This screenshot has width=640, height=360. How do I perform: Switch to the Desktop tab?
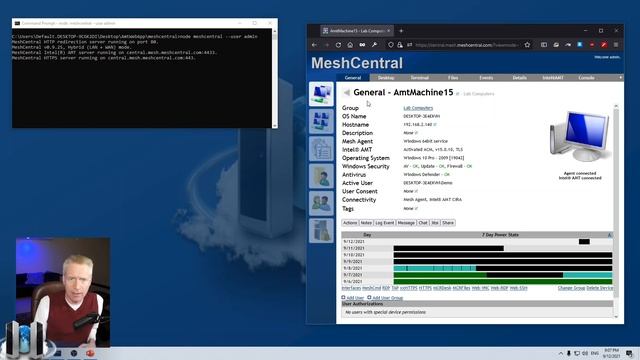click(386, 78)
